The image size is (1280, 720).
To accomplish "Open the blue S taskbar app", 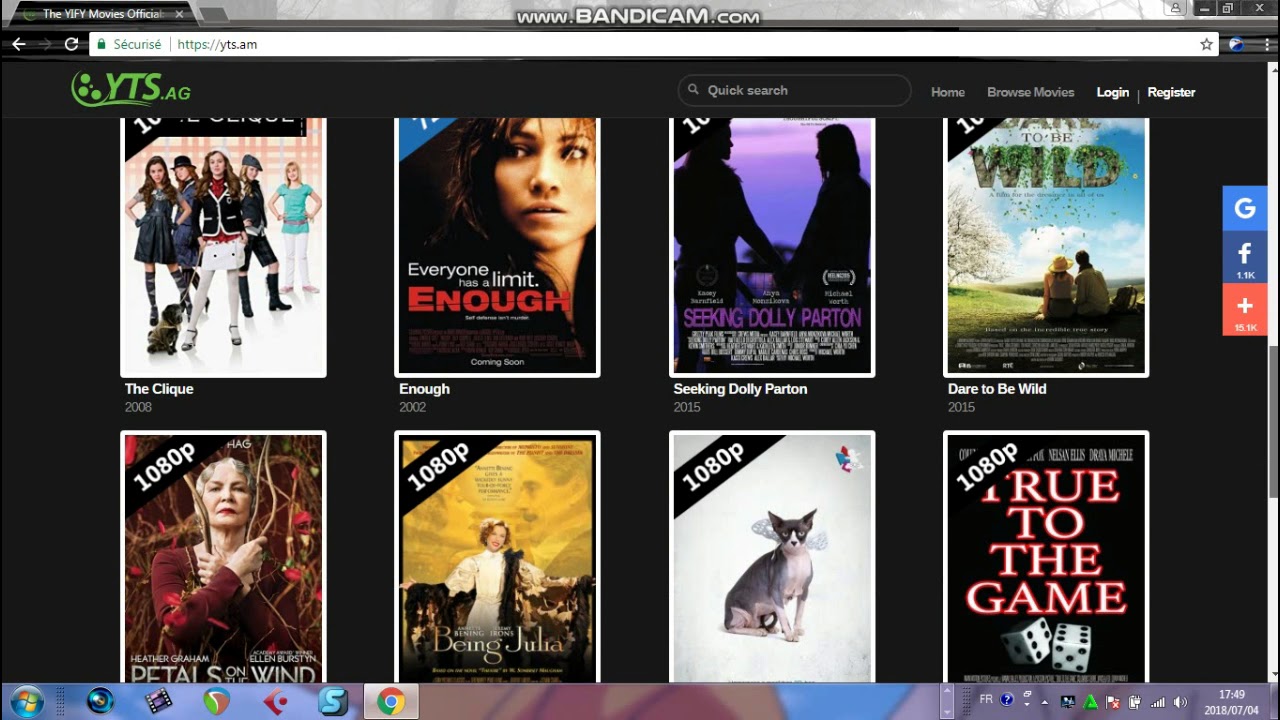I will pyautogui.click(x=332, y=702).
